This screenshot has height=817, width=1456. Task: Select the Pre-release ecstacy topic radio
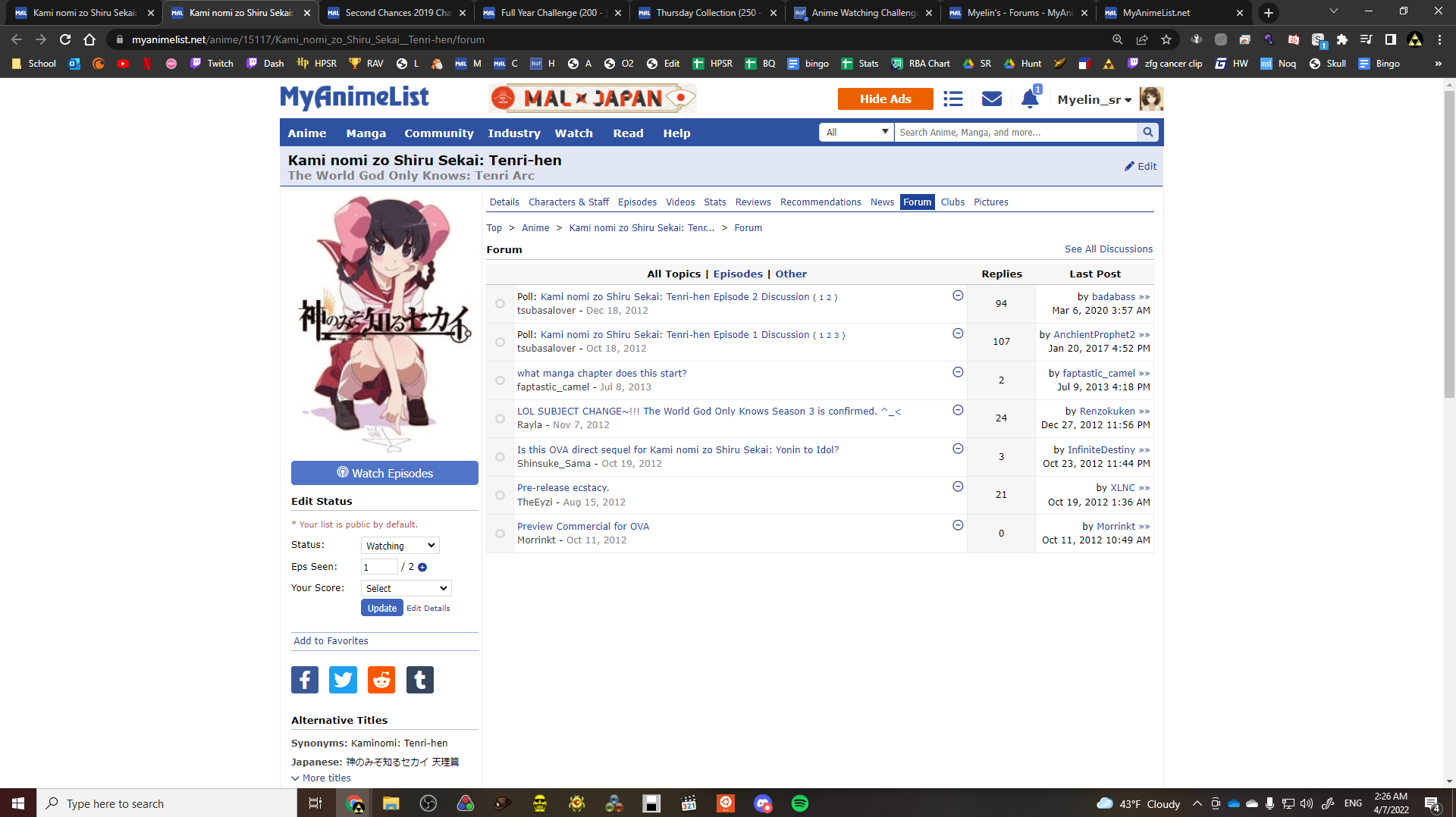[500, 495]
